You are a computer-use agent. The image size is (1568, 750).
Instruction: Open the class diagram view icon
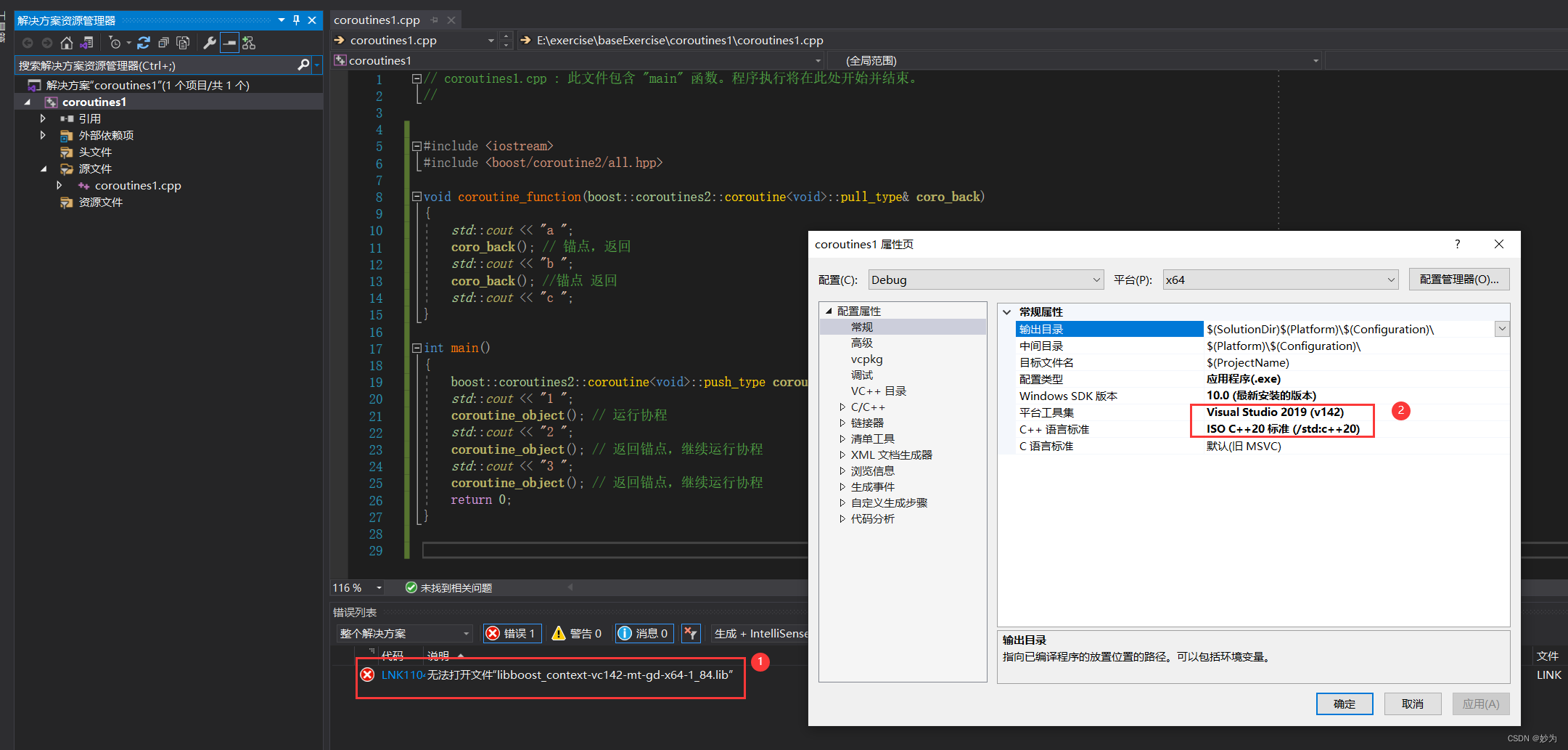click(249, 43)
